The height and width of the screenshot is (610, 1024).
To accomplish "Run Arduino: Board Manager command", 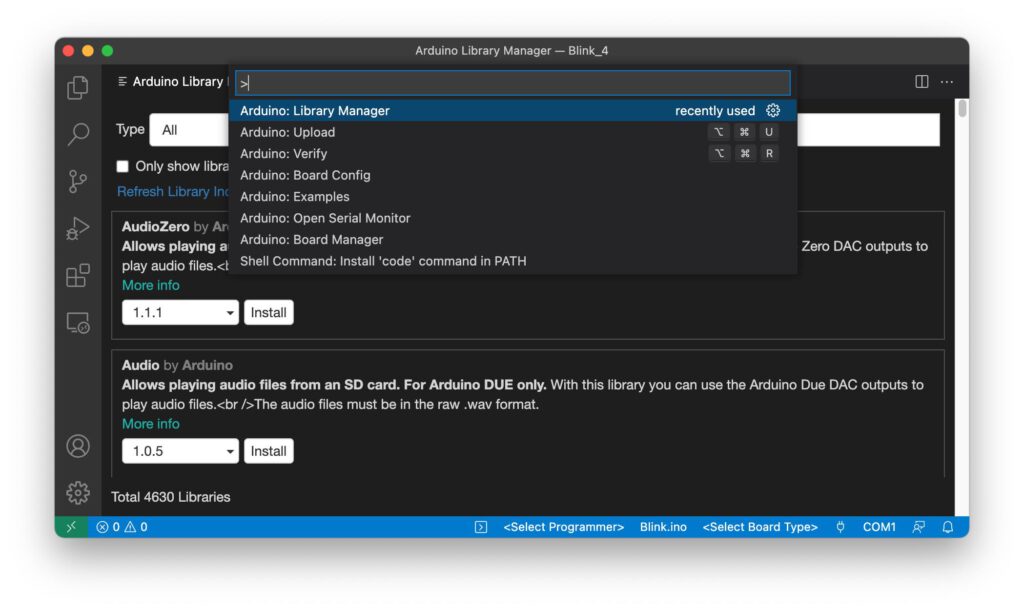I will [513, 240].
